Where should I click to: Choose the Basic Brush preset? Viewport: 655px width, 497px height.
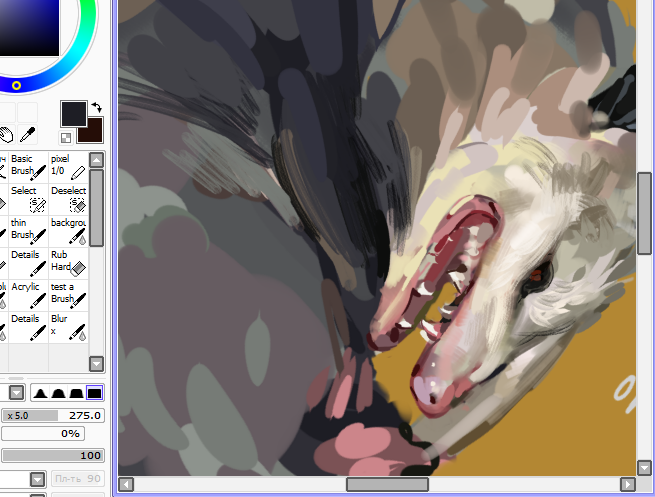pyautogui.click(x=28, y=167)
